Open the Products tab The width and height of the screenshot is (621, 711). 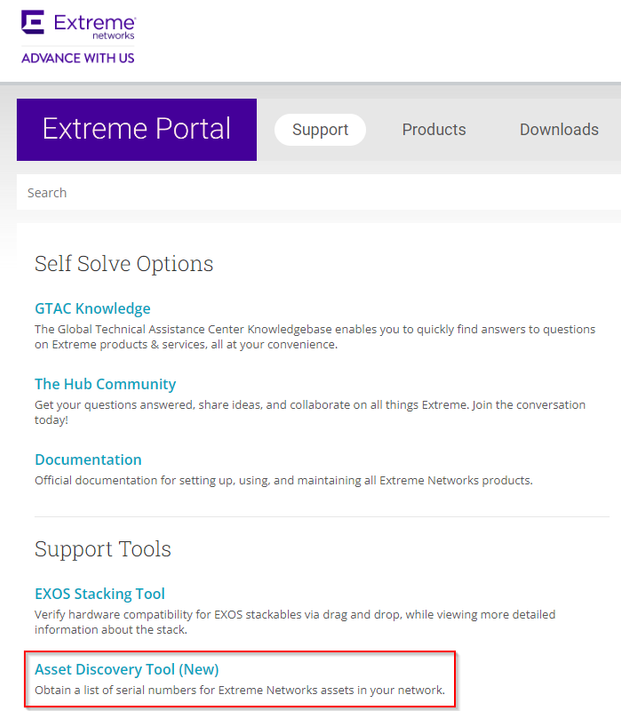coord(434,130)
